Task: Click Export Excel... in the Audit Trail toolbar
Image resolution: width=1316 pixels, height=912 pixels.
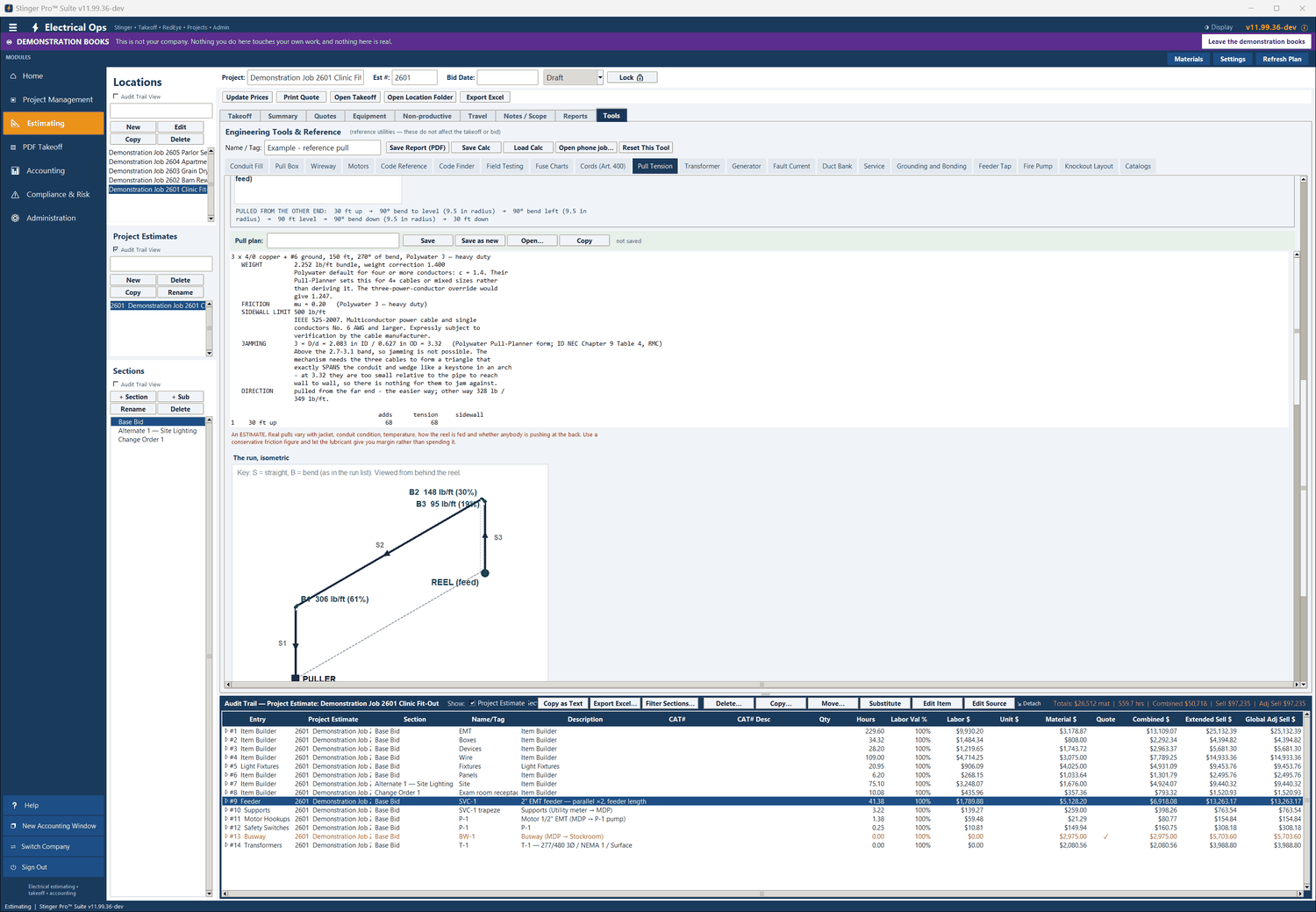Action: 615,703
